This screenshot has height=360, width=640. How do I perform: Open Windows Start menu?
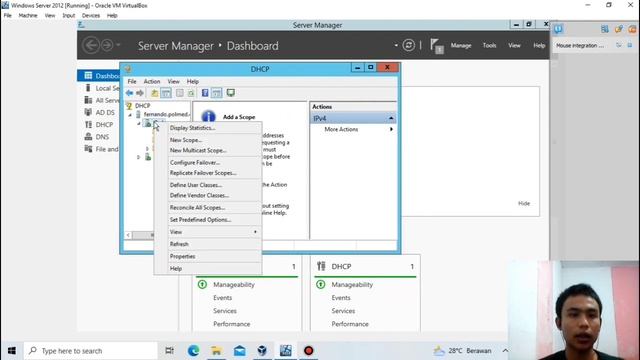tap(12, 351)
